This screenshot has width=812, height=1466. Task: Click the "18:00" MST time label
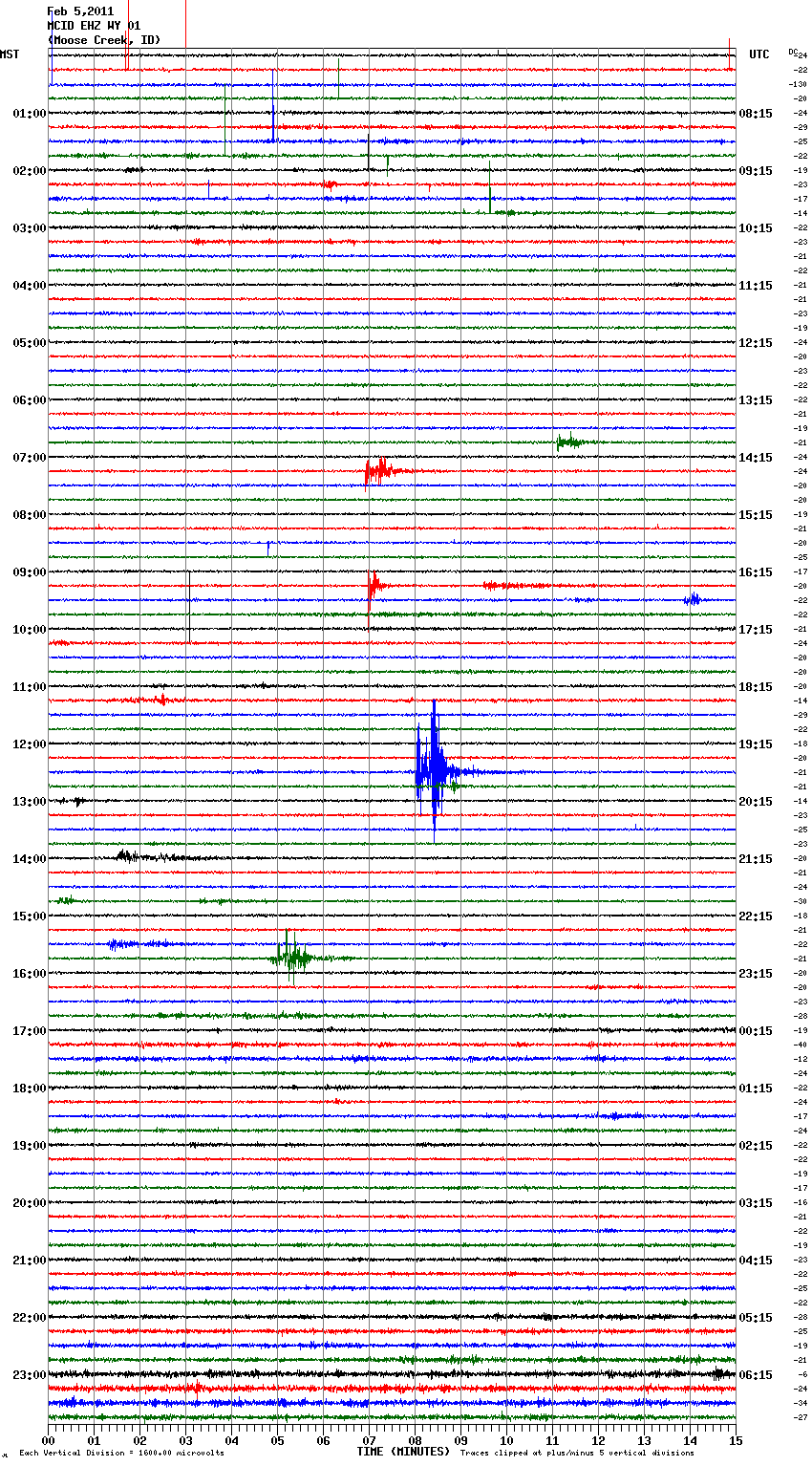30,1089
